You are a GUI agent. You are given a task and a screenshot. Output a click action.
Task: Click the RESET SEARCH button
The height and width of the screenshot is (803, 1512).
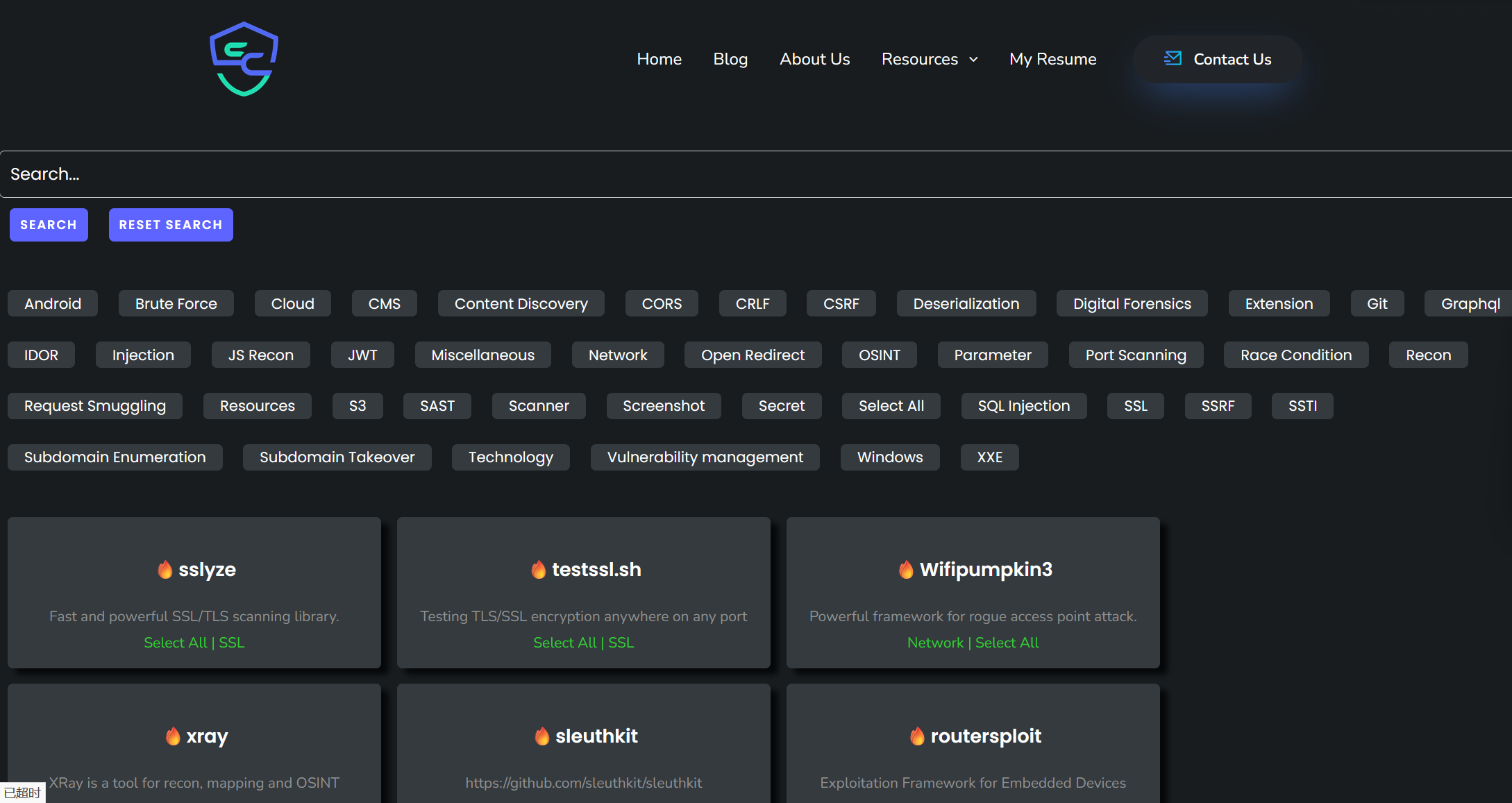(171, 225)
